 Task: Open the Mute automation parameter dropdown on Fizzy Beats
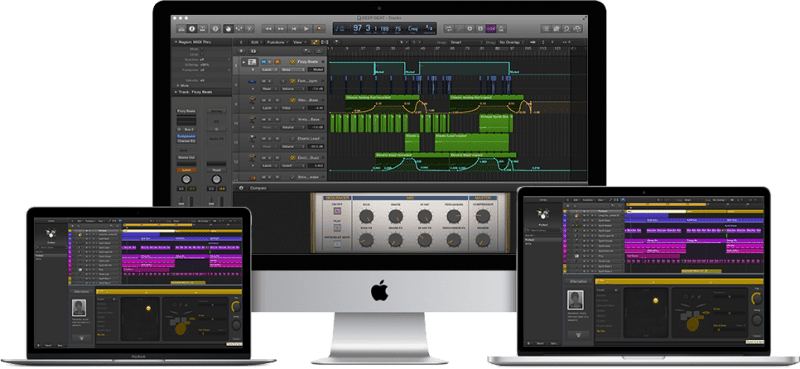[293, 69]
